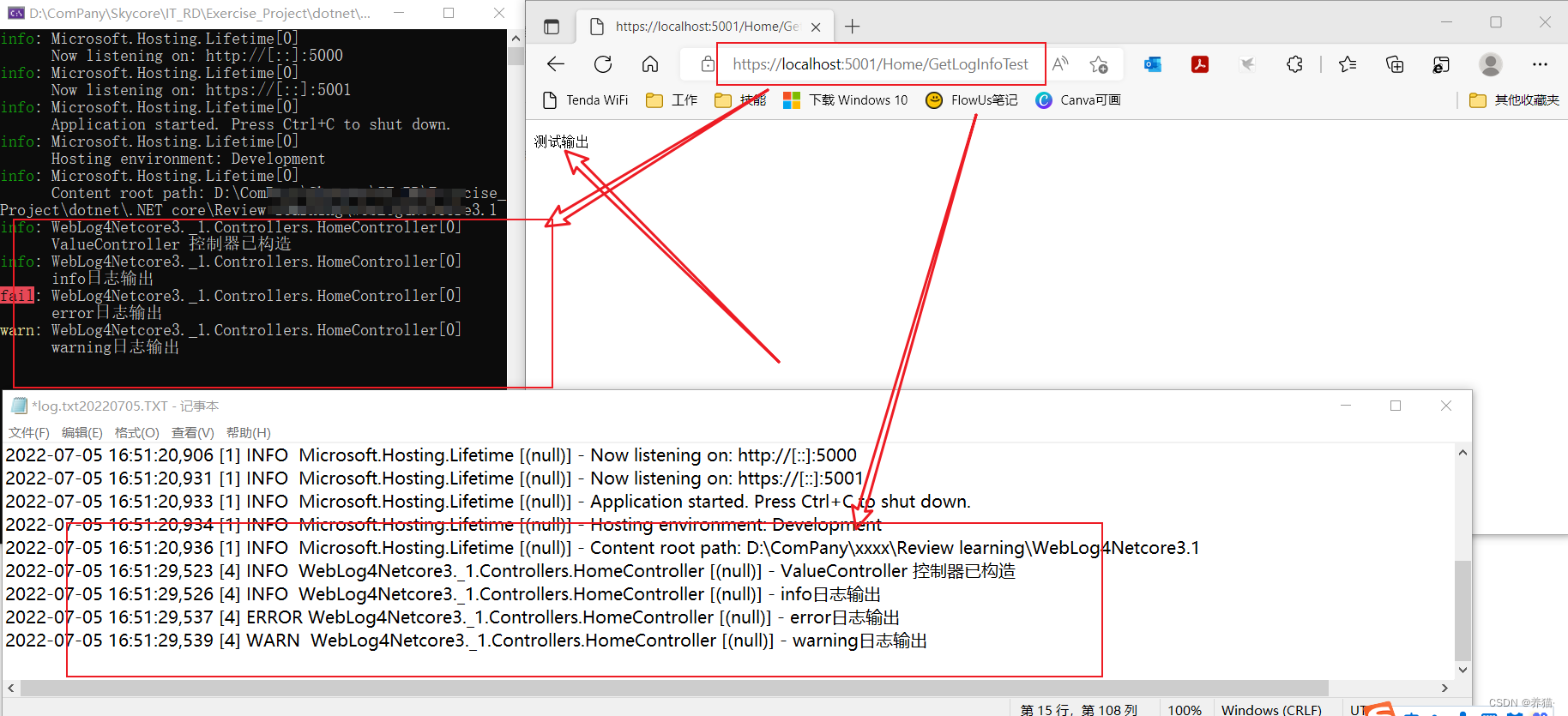Click the warning日志输出 console line
Image resolution: width=1568 pixels, height=716 pixels.
[115, 347]
